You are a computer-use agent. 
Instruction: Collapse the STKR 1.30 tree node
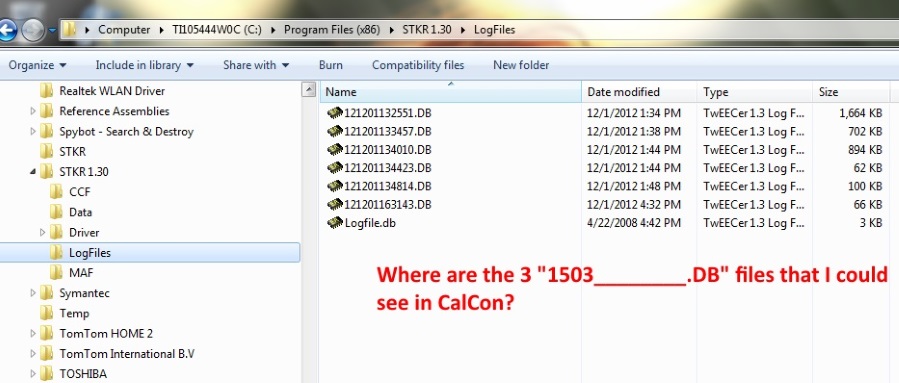(x=32, y=171)
